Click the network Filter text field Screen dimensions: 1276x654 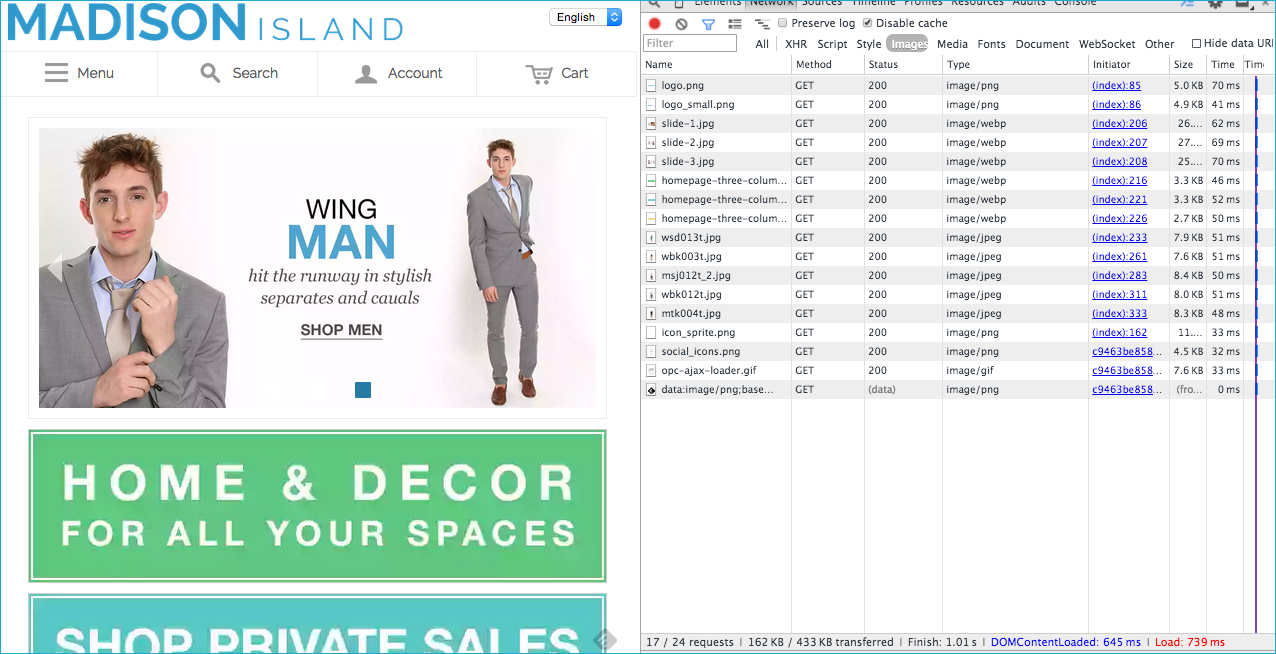coord(690,44)
